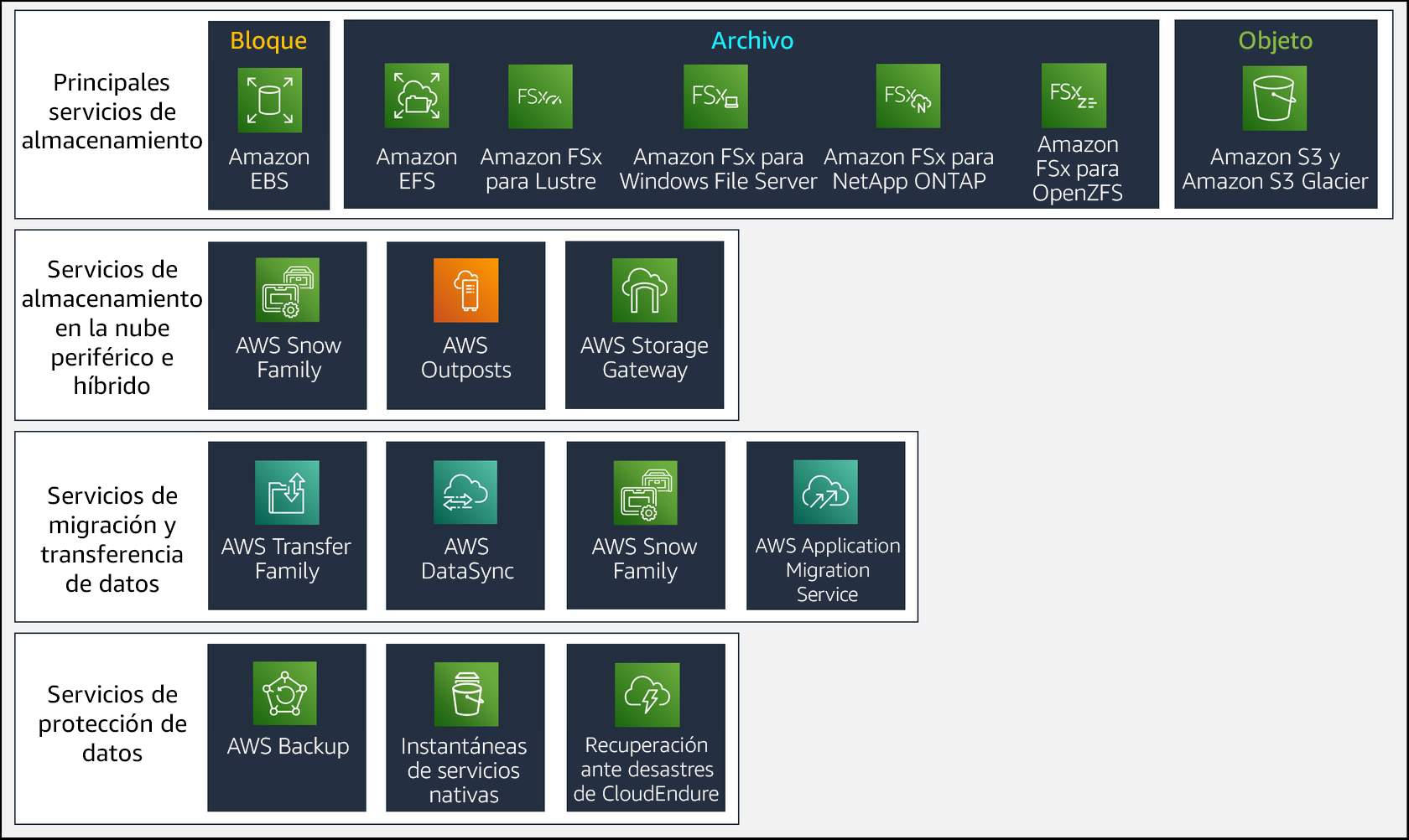Viewport: 1409px width, 840px height.
Task: Click the CloudEndure disaster recovery icon
Action: (647, 695)
